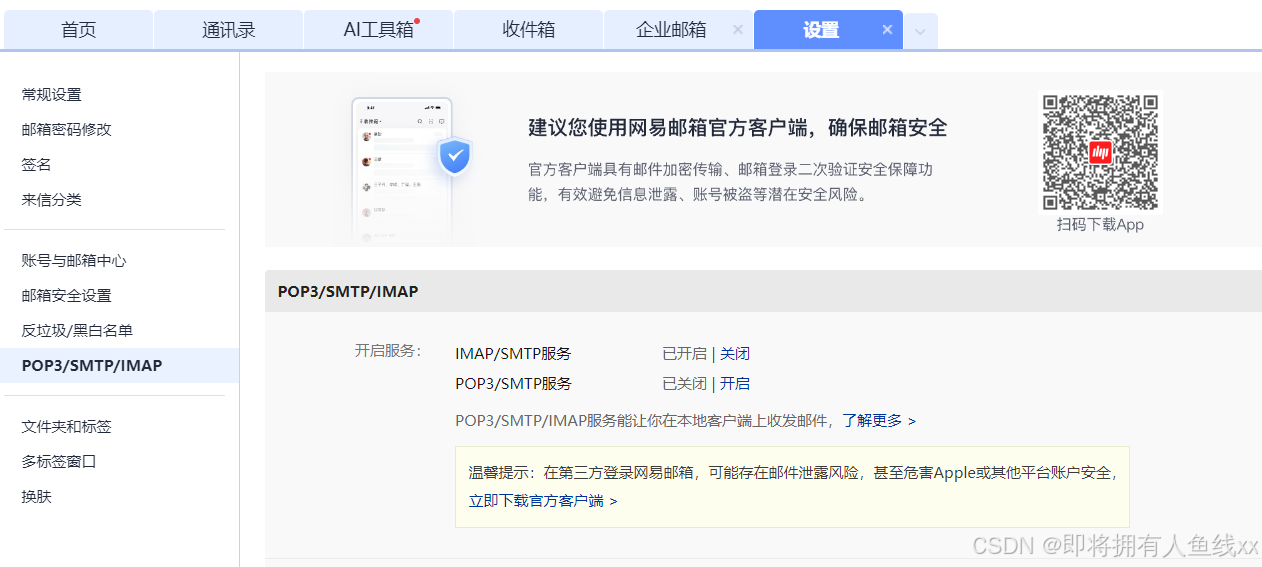1262x567 pixels.
Task: Open the AI工具箱 tab
Action: tap(378, 30)
